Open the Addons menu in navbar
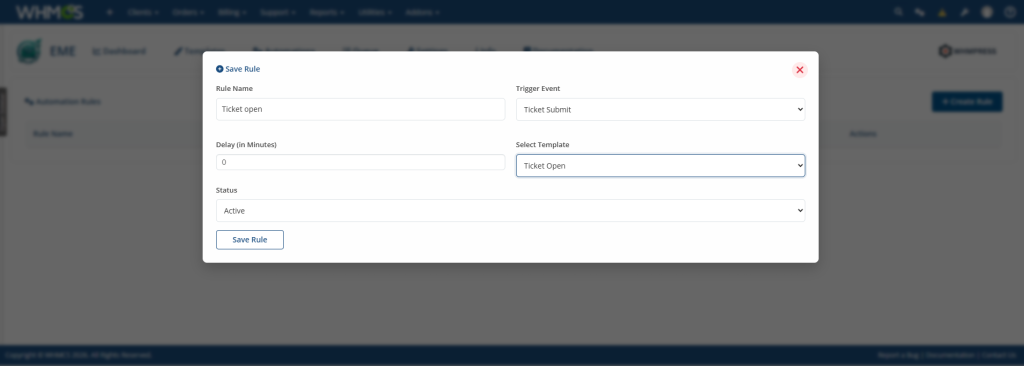 [x=423, y=12]
